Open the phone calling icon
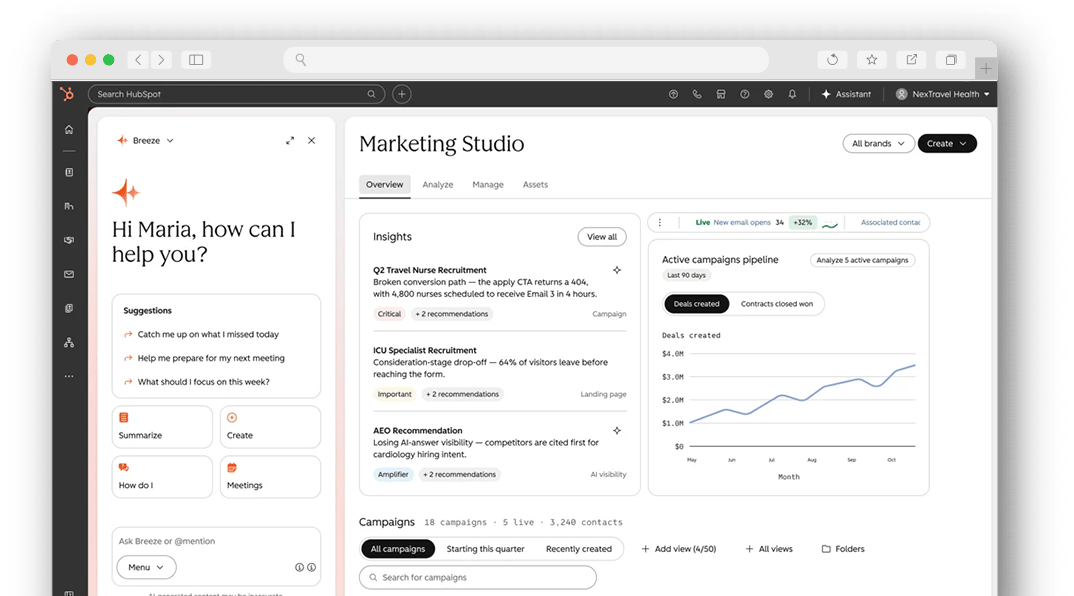 697,95
